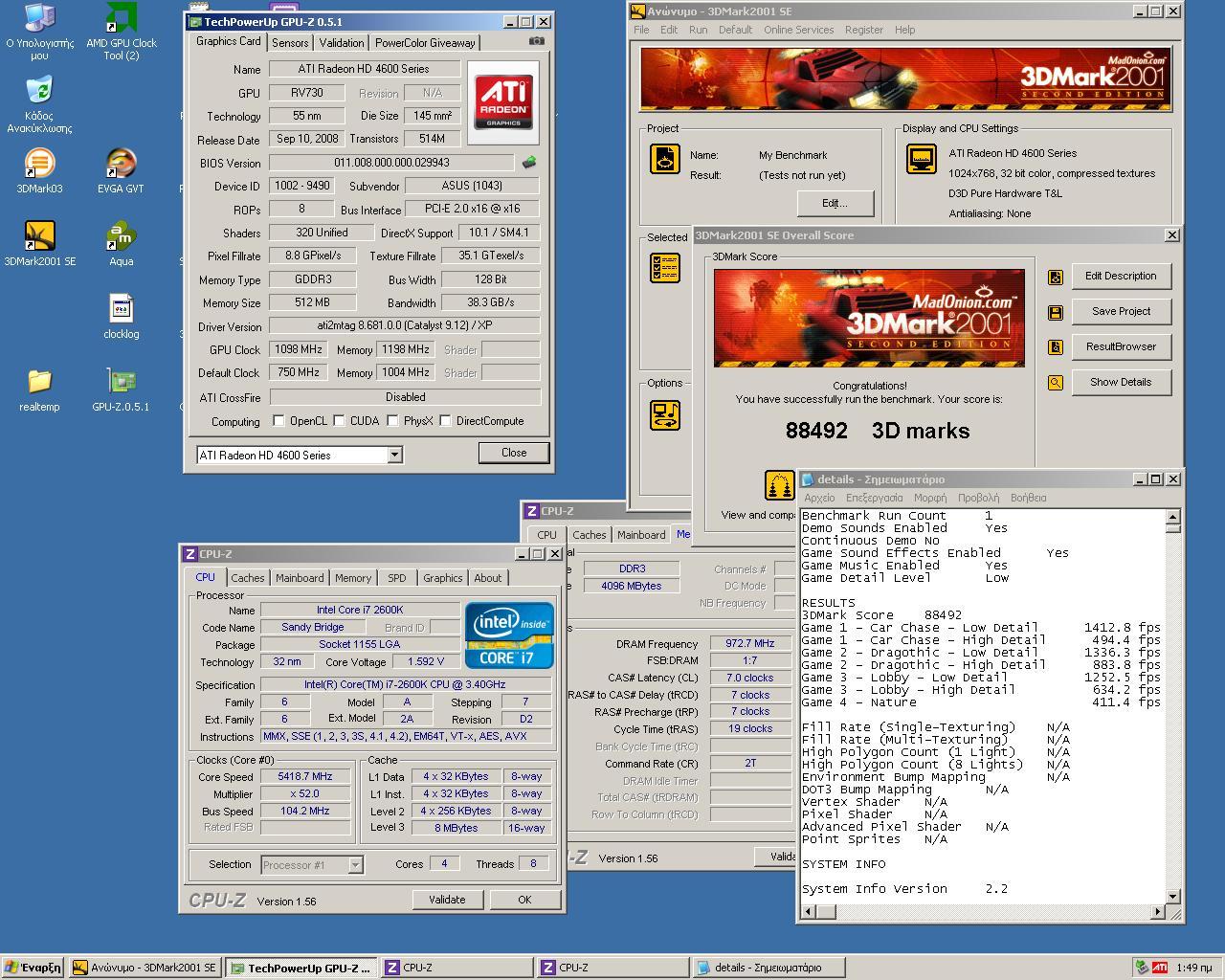
Task: Click the Selected tests checklist icon
Action: point(664,268)
